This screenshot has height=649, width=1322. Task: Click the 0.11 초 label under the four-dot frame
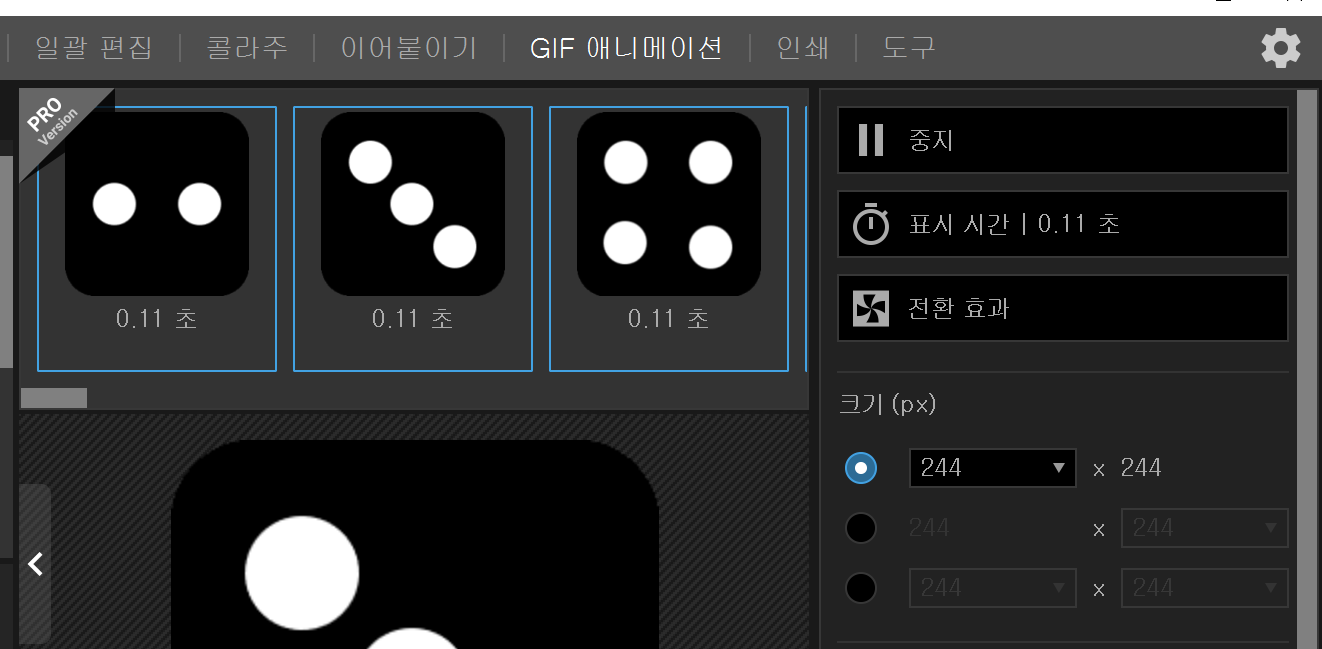click(x=669, y=319)
